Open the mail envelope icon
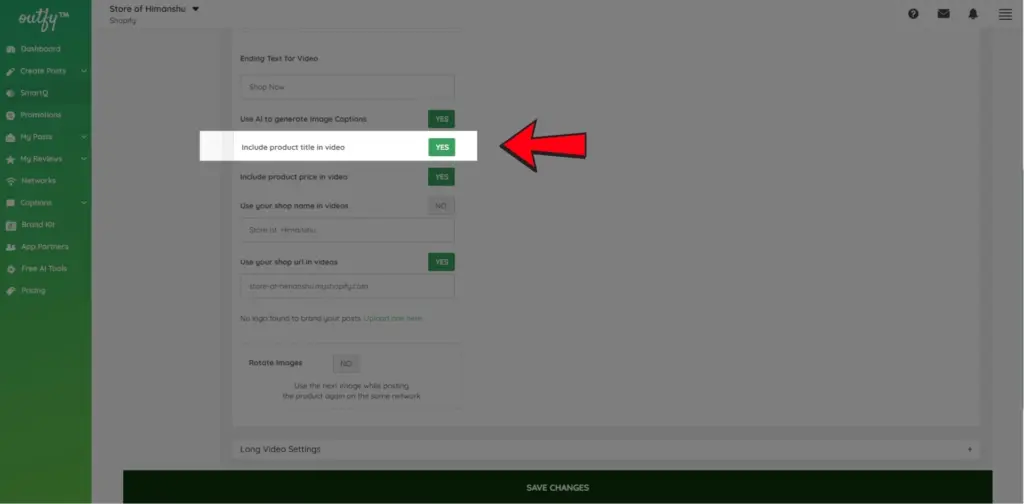Image resolution: width=1024 pixels, height=504 pixels. [943, 14]
